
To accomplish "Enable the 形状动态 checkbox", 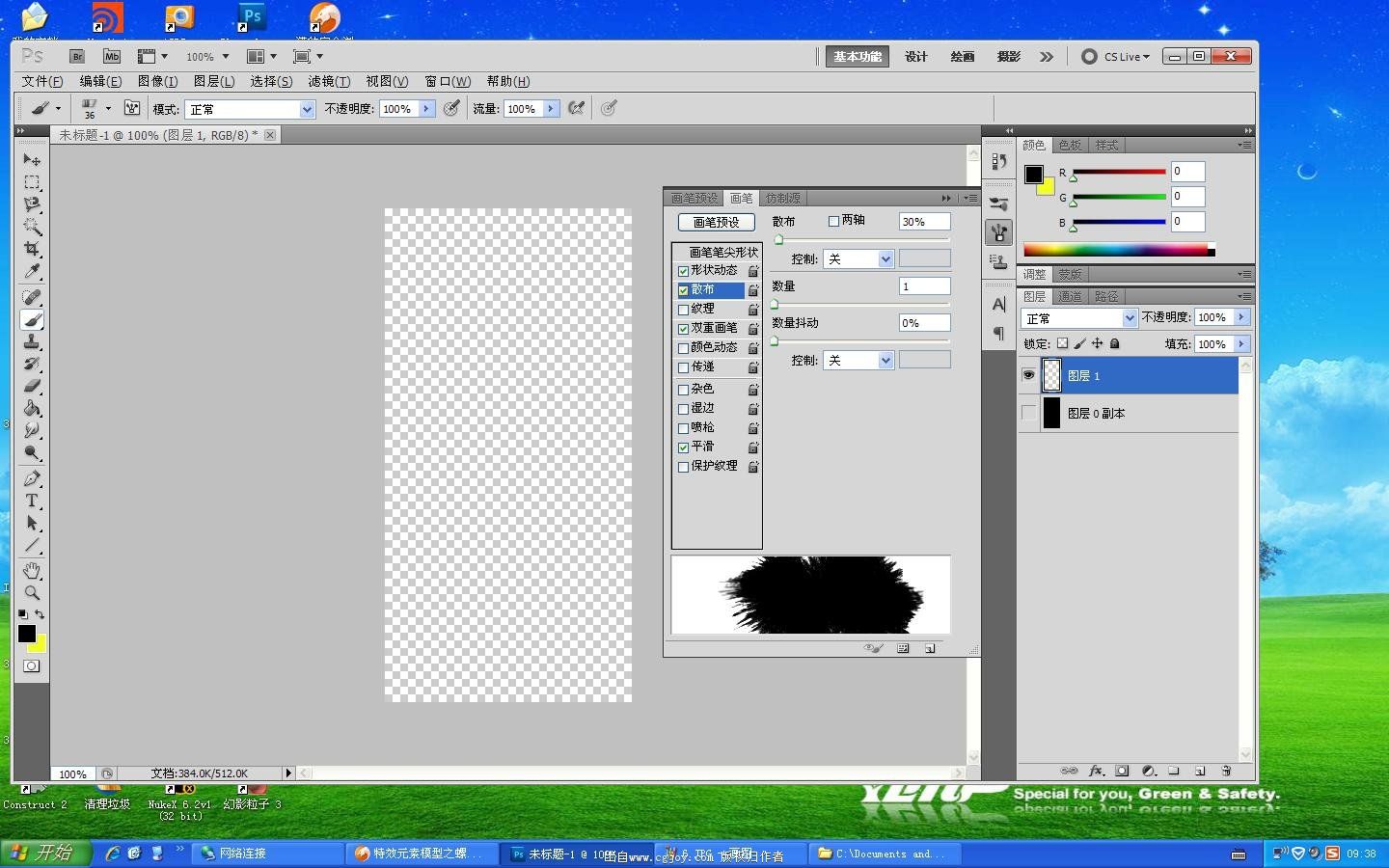I will click(x=683, y=271).
